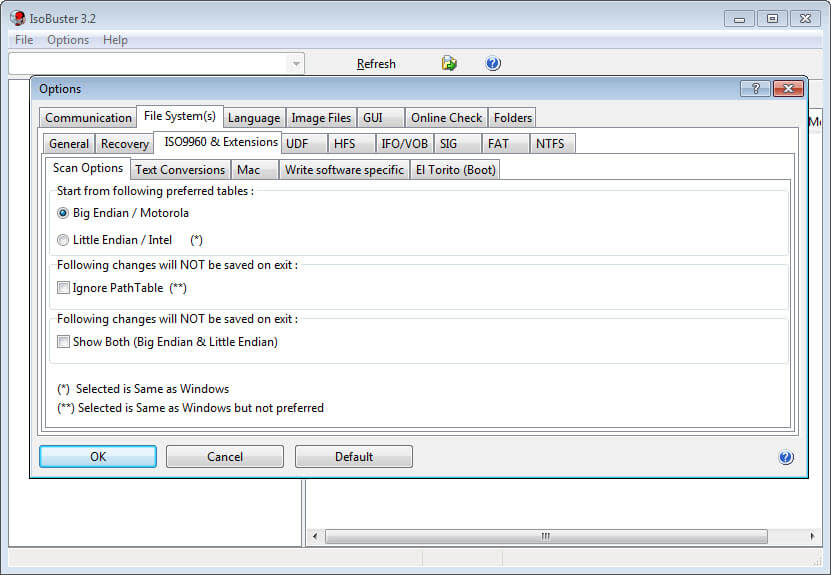This screenshot has height=575, width=831.
Task: Select Big Endian / Motorola radio button
Action: coord(63,213)
